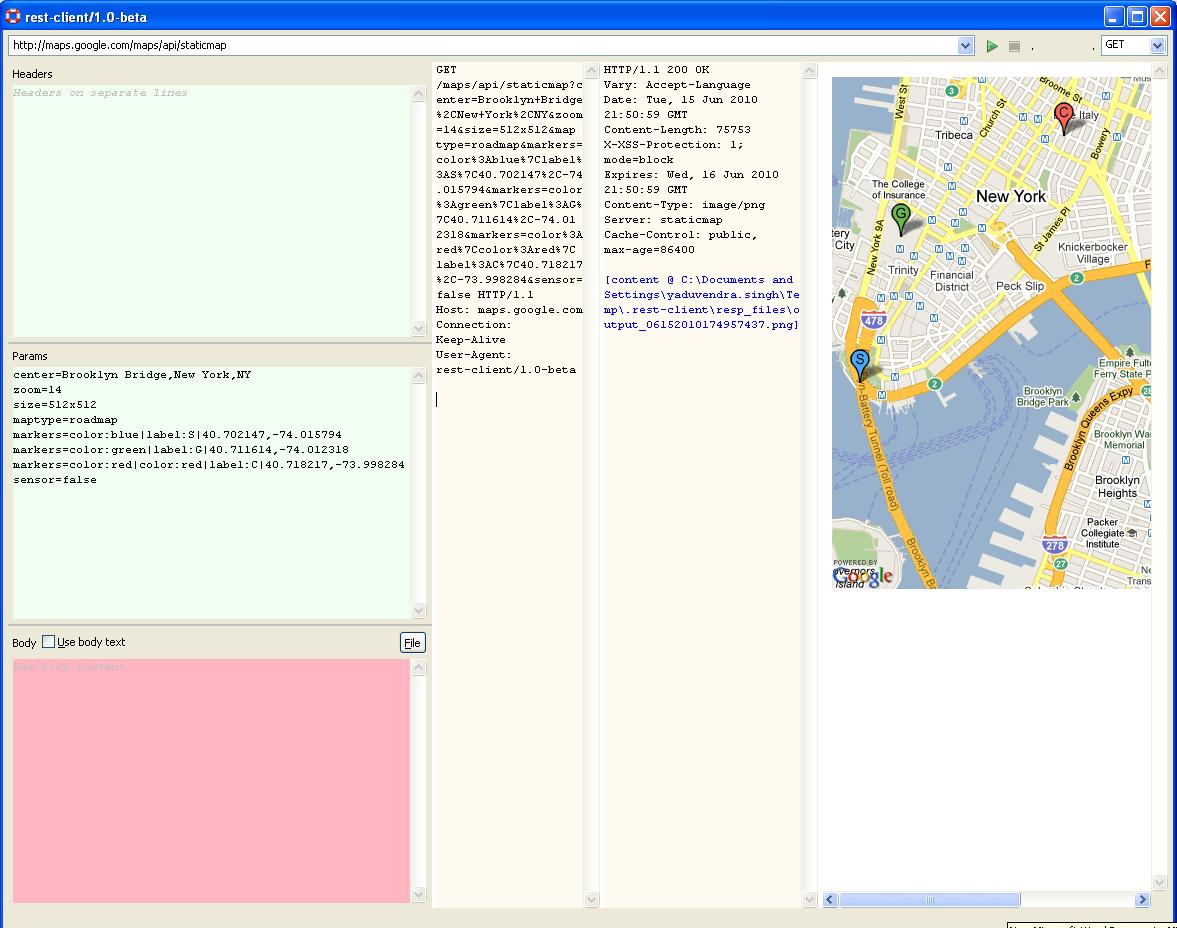This screenshot has width=1177, height=928.
Task: Click the Body pane scroll down arrow
Action: point(418,894)
